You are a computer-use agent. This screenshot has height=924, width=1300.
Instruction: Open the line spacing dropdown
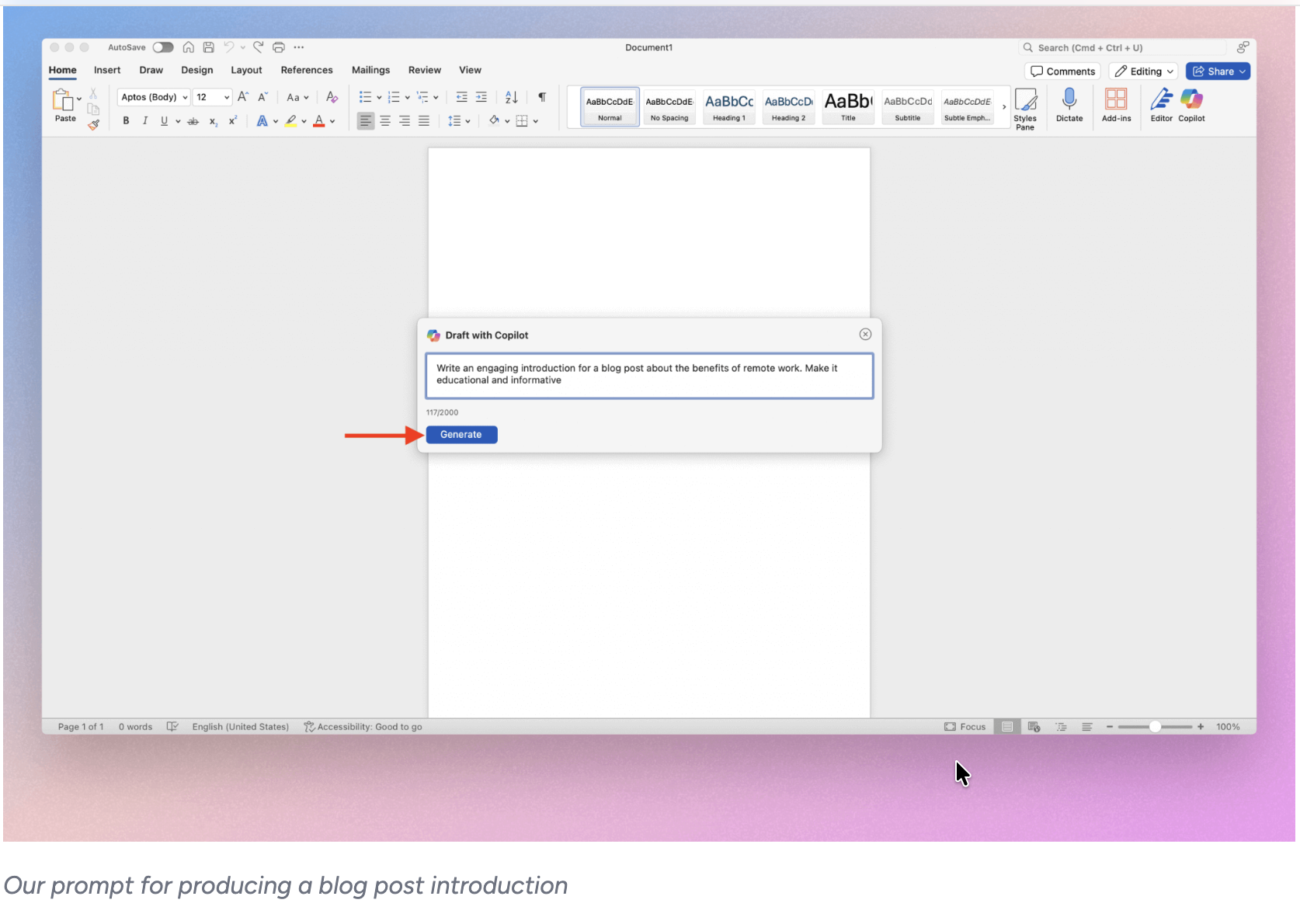459,121
